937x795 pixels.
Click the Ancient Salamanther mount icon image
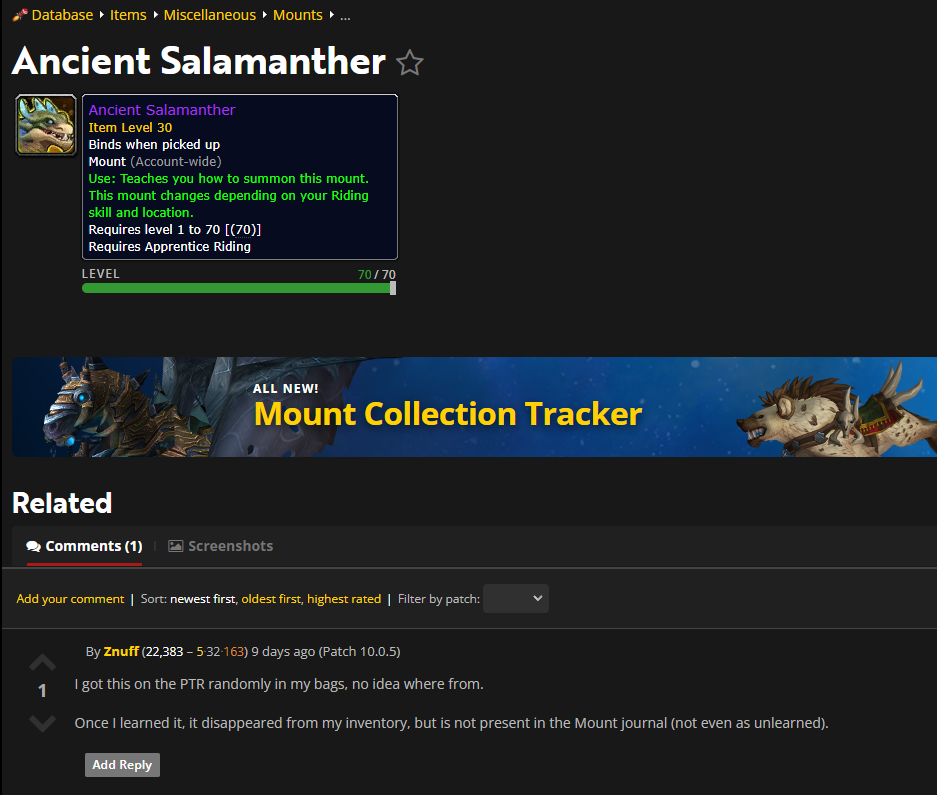(46, 125)
